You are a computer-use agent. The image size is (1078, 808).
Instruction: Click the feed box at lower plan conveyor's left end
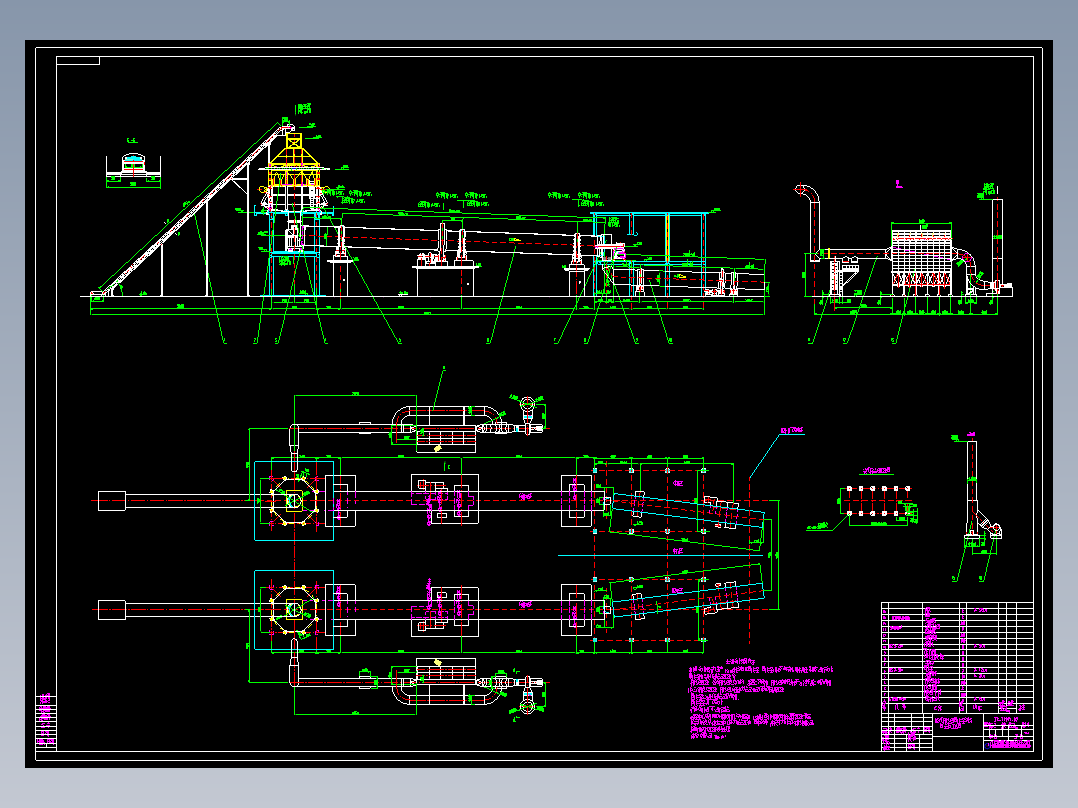click(112, 610)
